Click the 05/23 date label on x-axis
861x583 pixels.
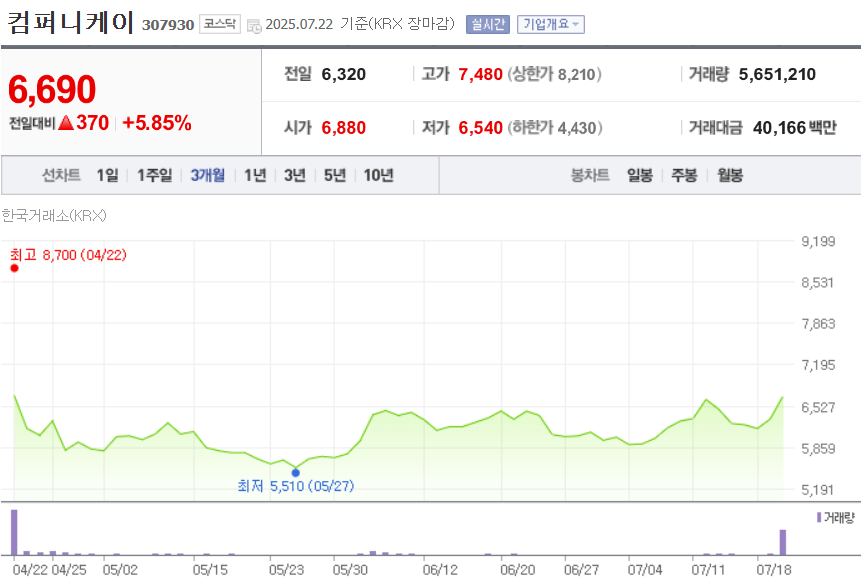pyautogui.click(x=287, y=570)
